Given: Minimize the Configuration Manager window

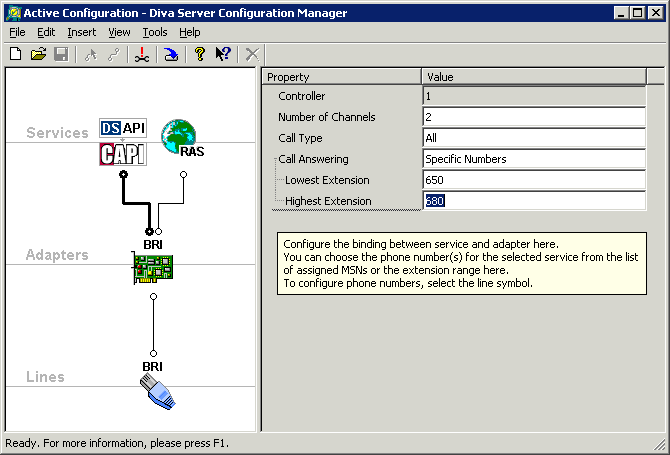Looking at the screenshot, I should click(x=621, y=13).
